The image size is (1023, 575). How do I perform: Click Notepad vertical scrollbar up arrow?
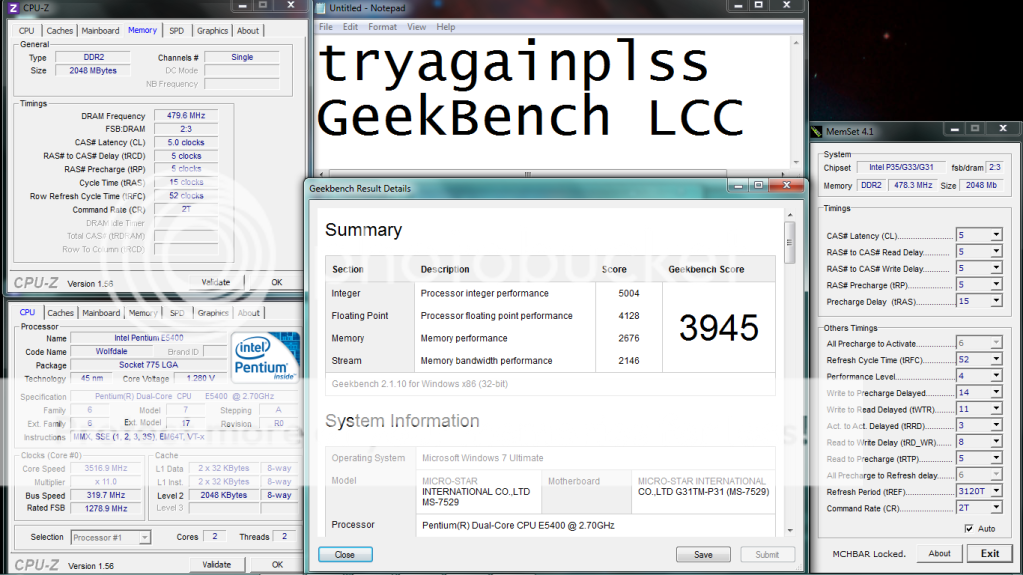(x=796, y=43)
